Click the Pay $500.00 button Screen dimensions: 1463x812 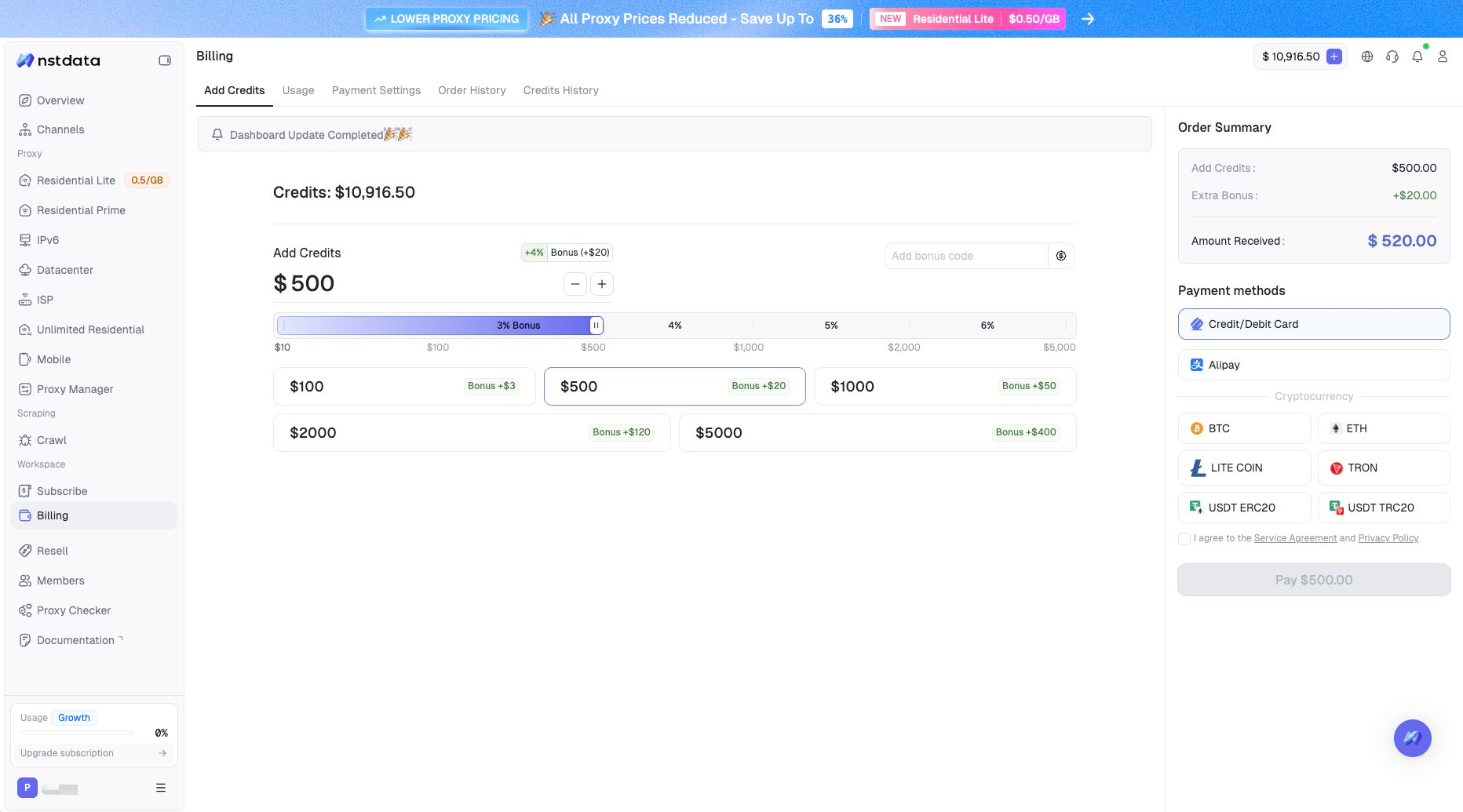tap(1314, 580)
